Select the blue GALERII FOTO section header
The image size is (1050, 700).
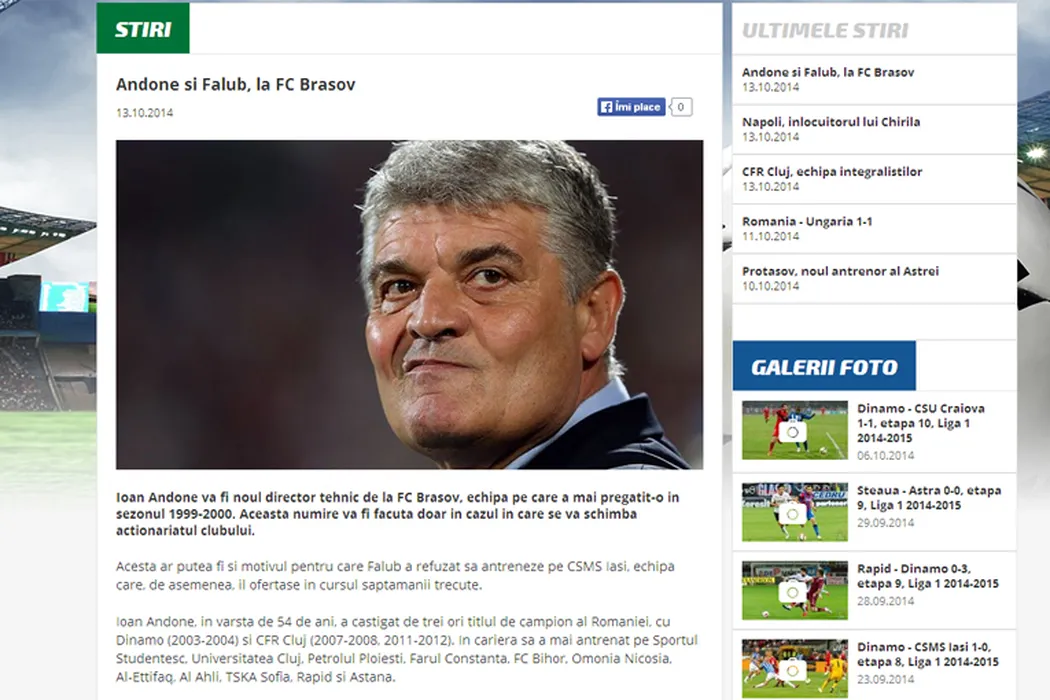tap(824, 366)
